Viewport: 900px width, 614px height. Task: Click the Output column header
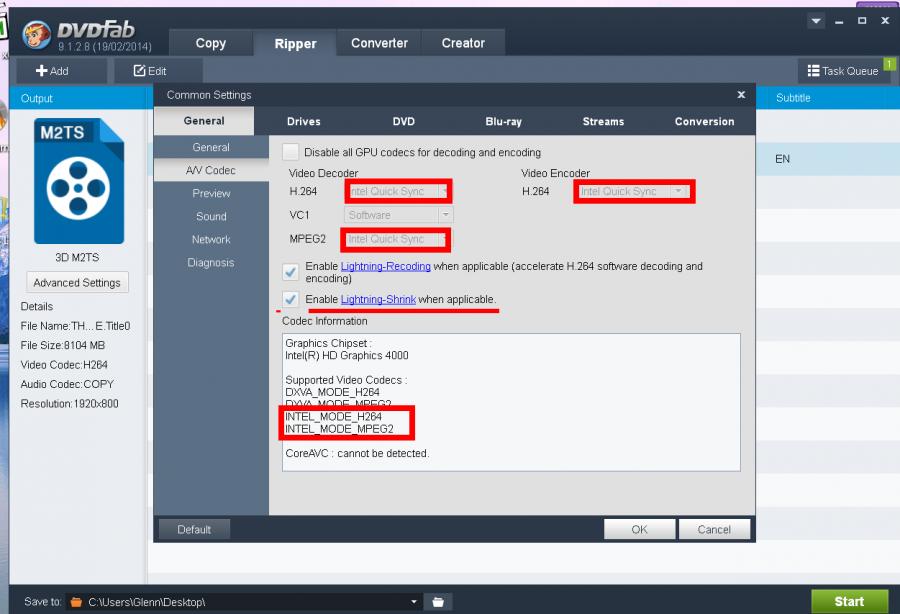[x=80, y=98]
